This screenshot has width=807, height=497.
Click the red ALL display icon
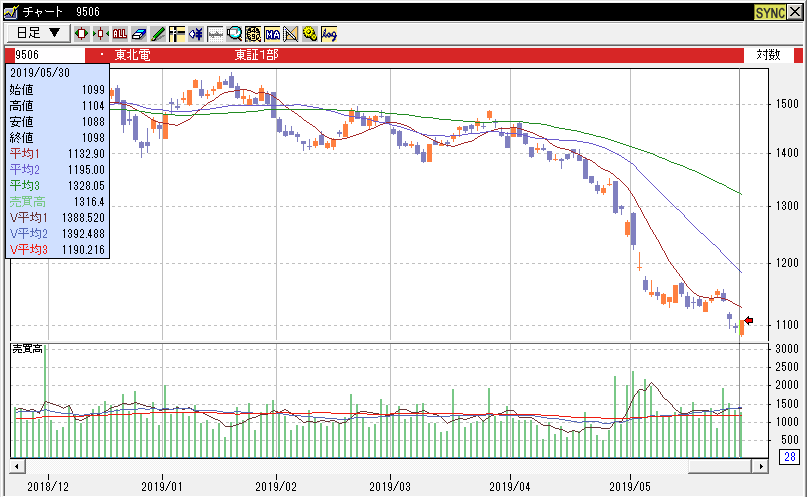120,33
